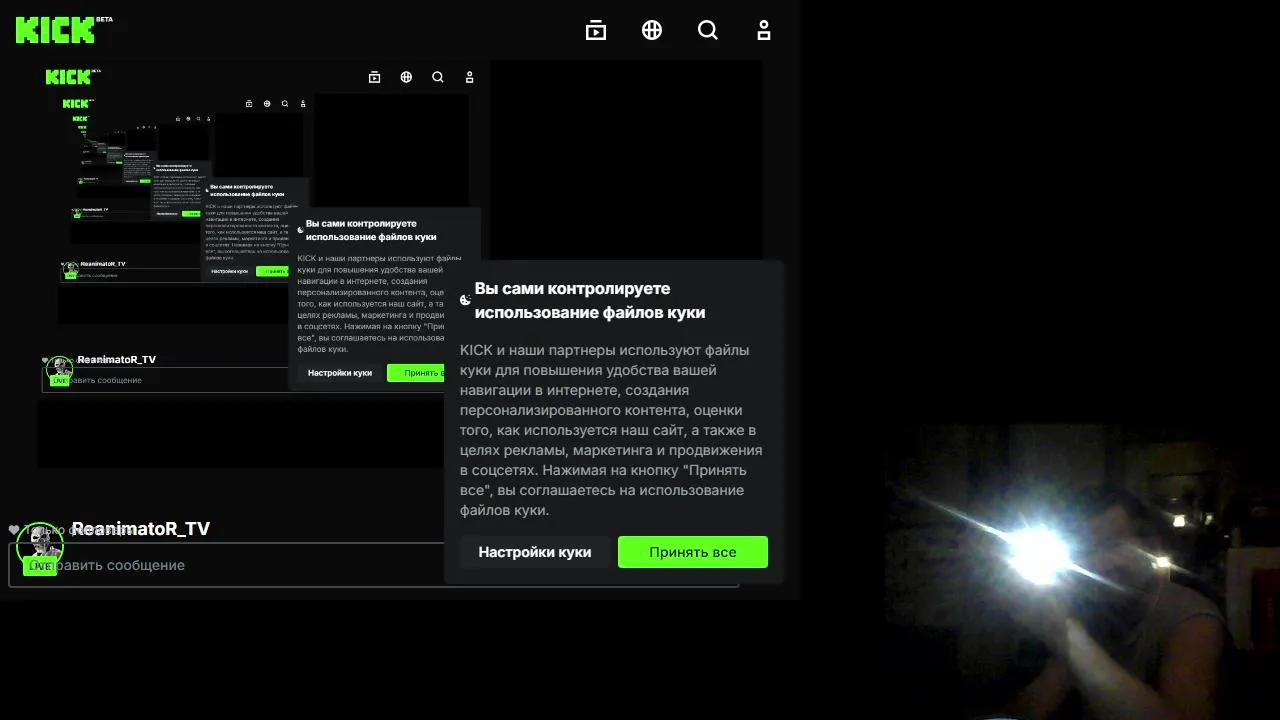Click the user icon in the first nested preview

pos(469,77)
